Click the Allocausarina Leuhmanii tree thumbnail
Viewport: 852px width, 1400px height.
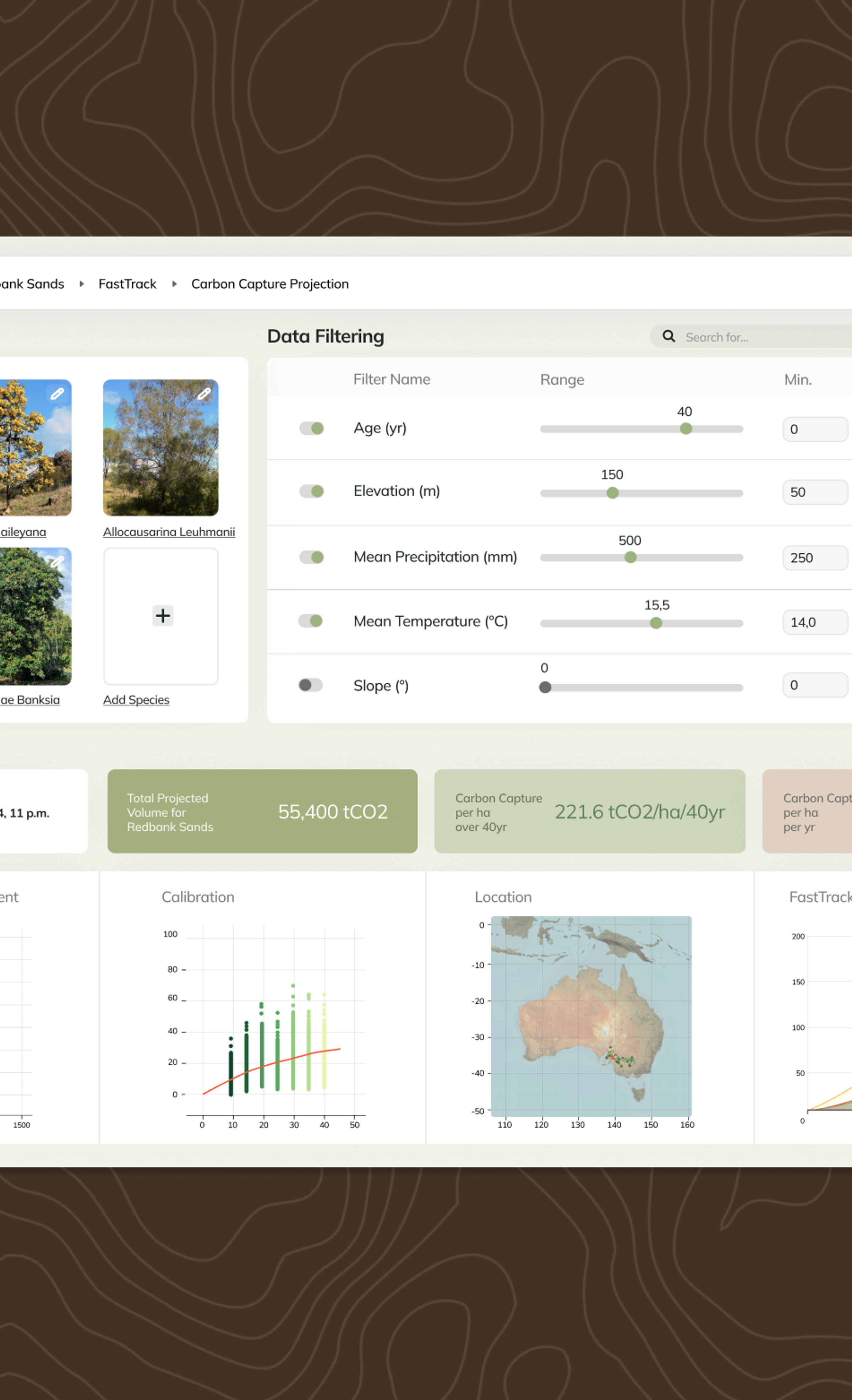coord(161,455)
